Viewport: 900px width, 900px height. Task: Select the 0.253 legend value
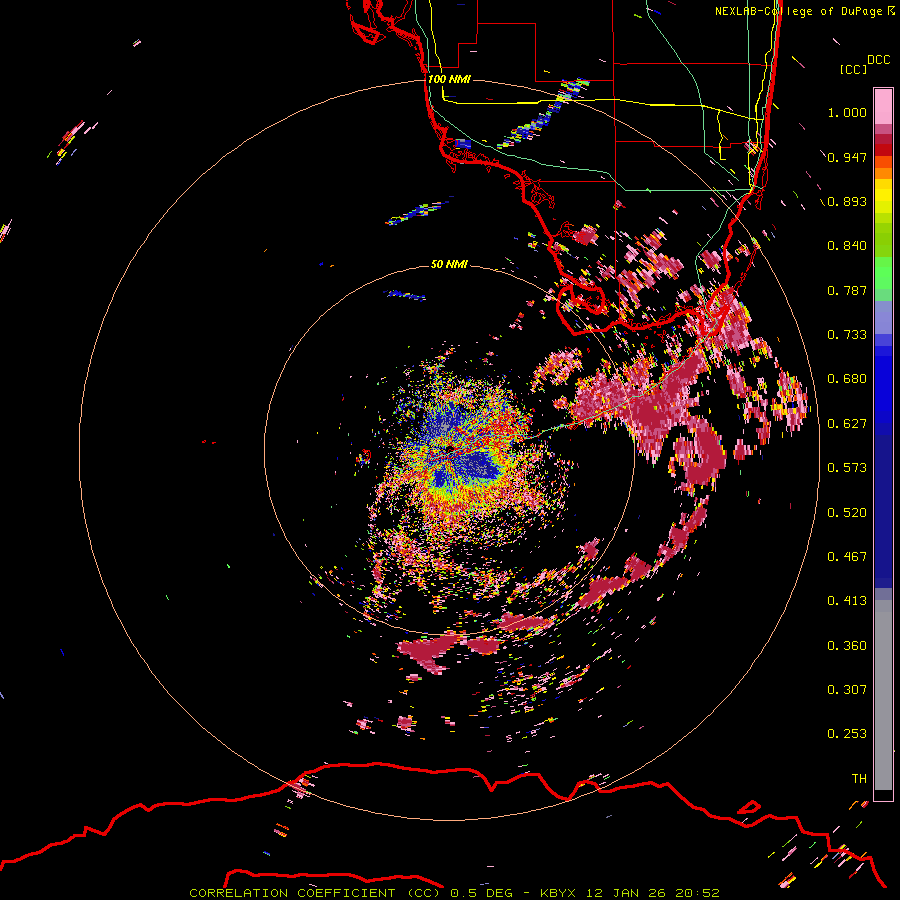(847, 734)
